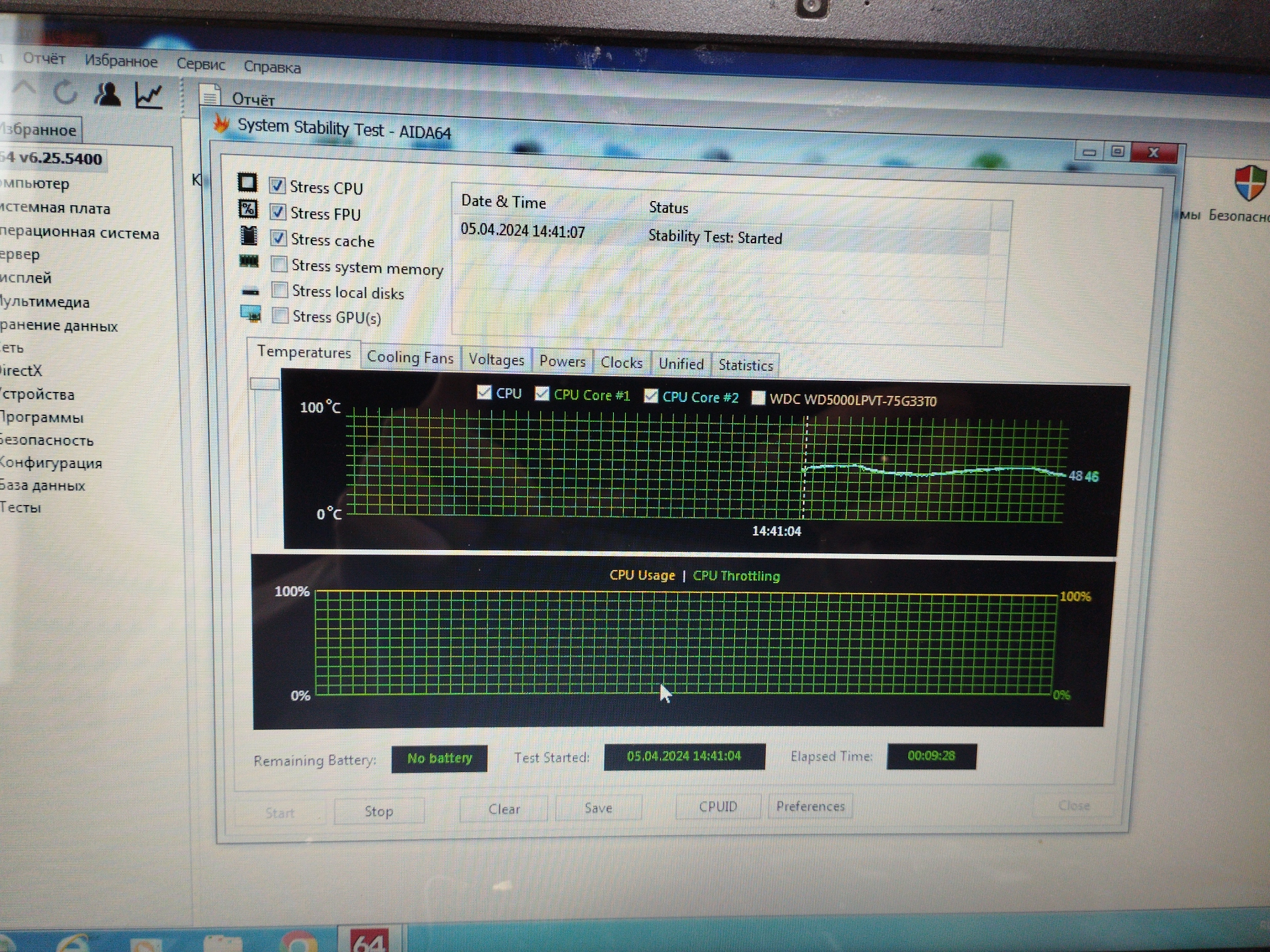Enable Stress local disks

(x=280, y=290)
